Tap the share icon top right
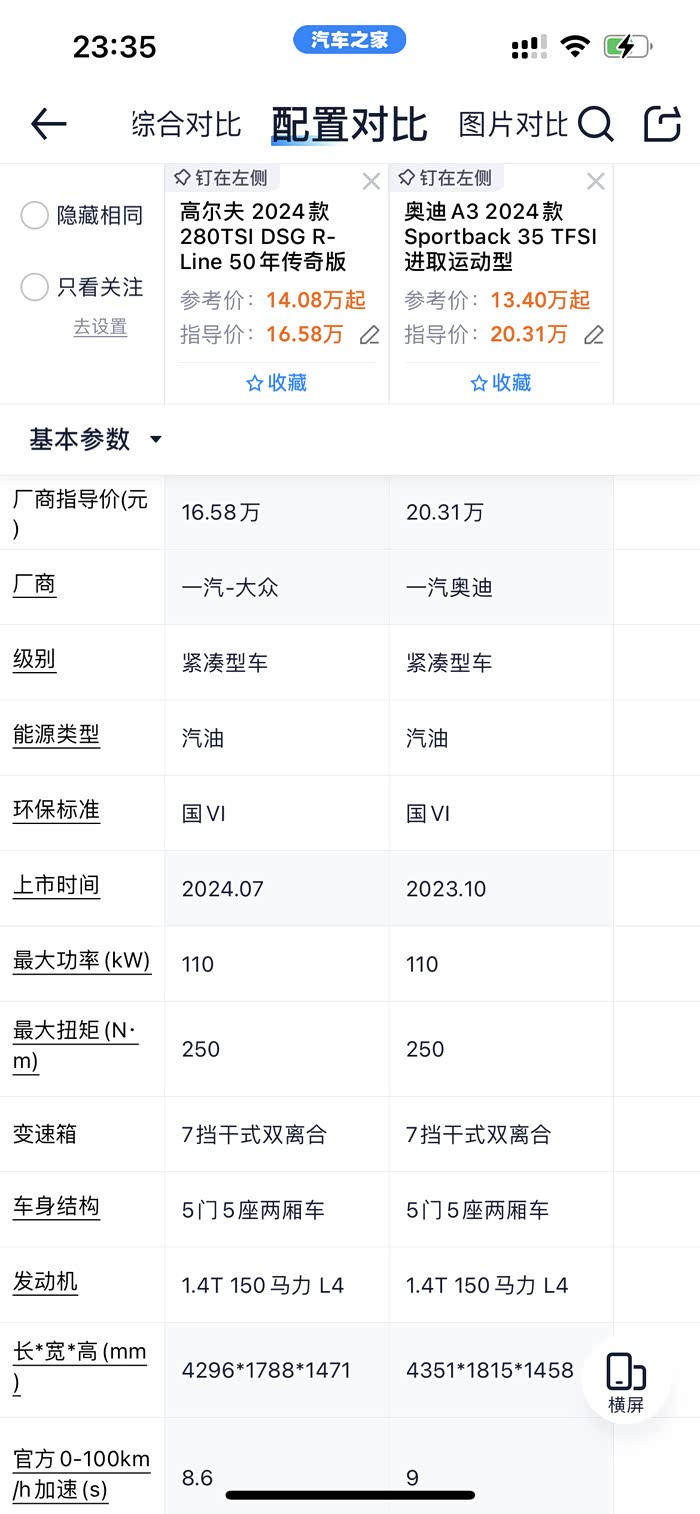700x1514 pixels. pos(662,124)
